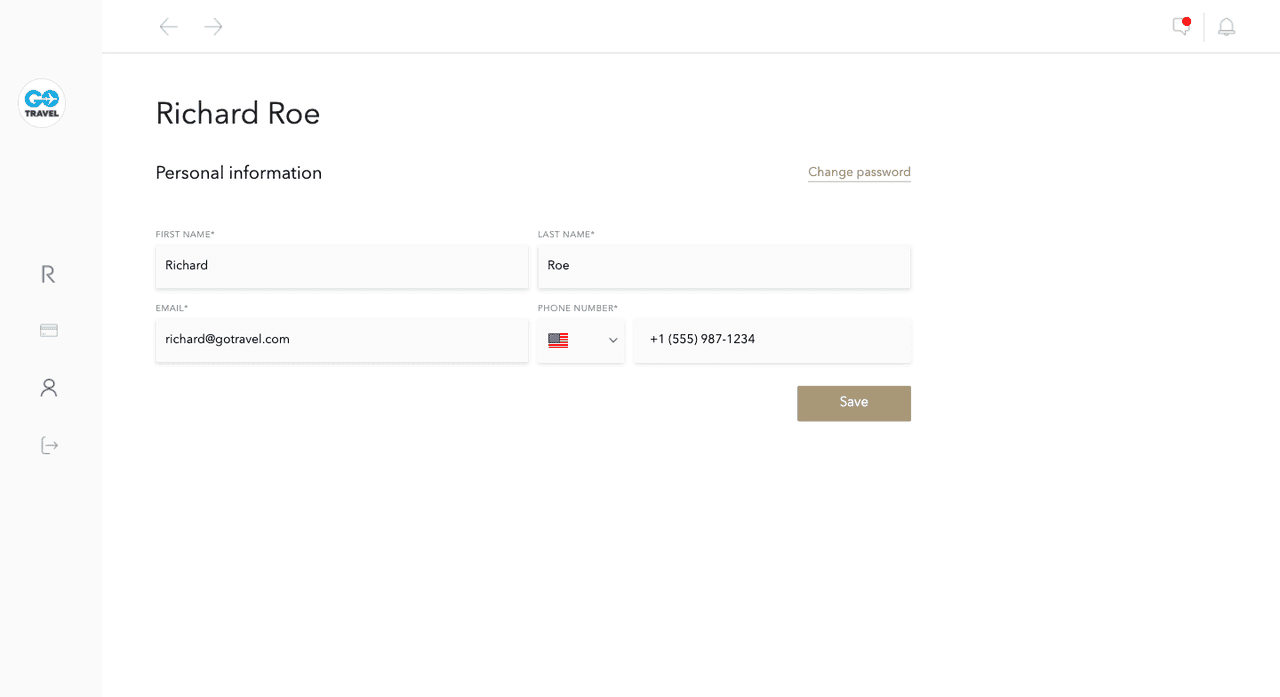The width and height of the screenshot is (1280, 697).
Task: Click the Go Travel logo
Action: click(42, 103)
